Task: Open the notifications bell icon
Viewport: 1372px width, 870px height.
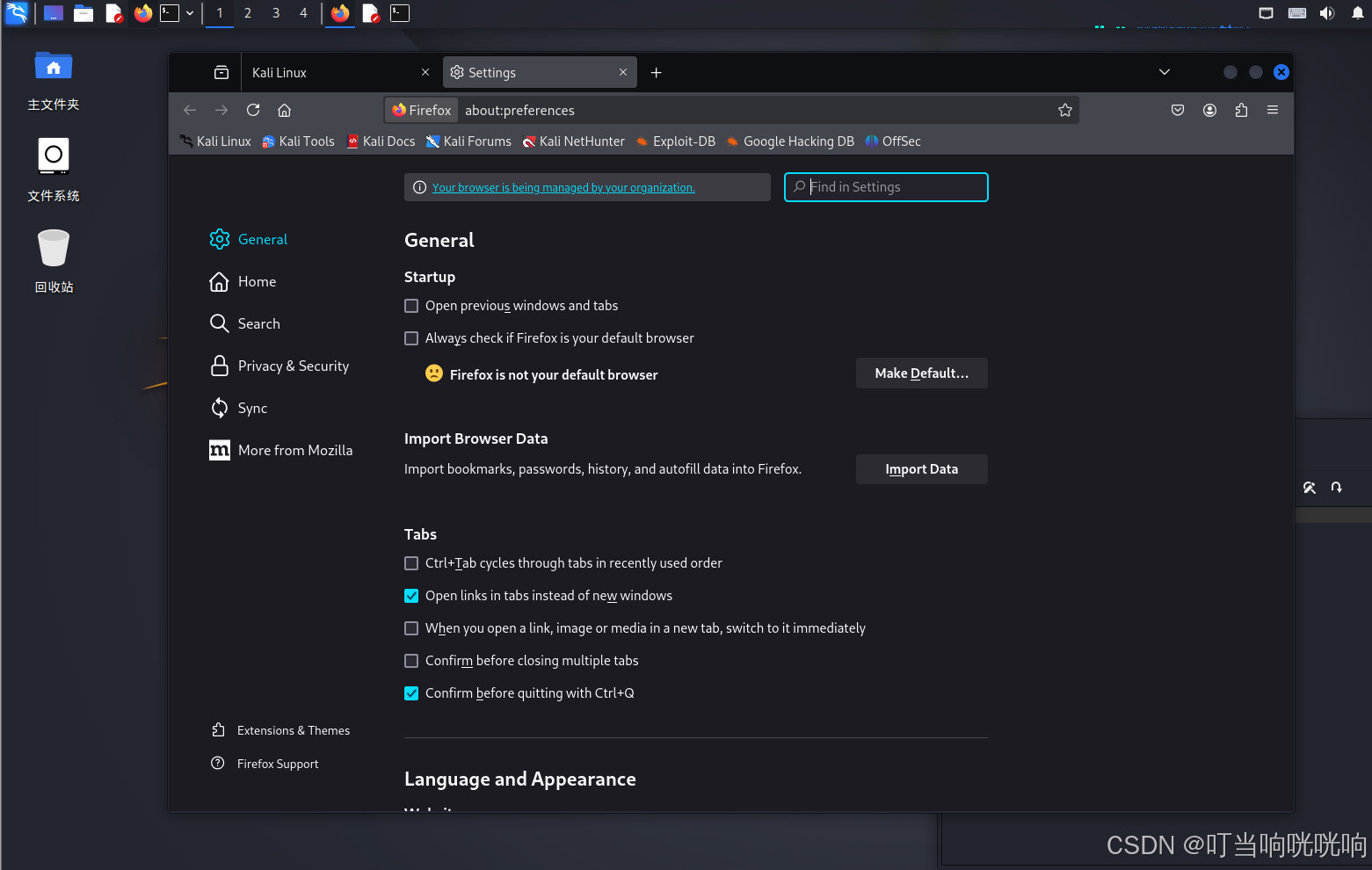Action: pos(1358,13)
